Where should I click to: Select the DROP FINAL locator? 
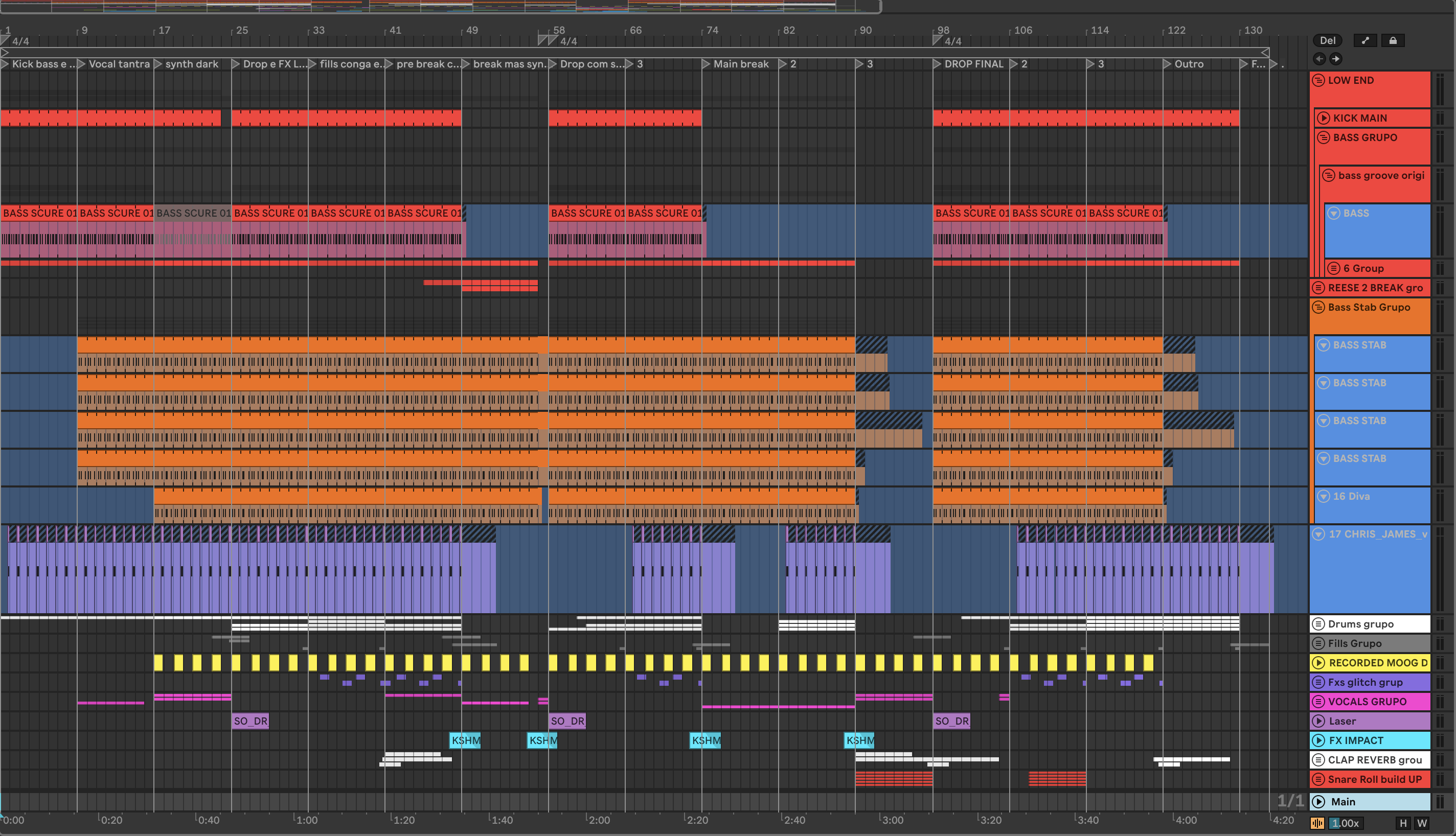973,64
